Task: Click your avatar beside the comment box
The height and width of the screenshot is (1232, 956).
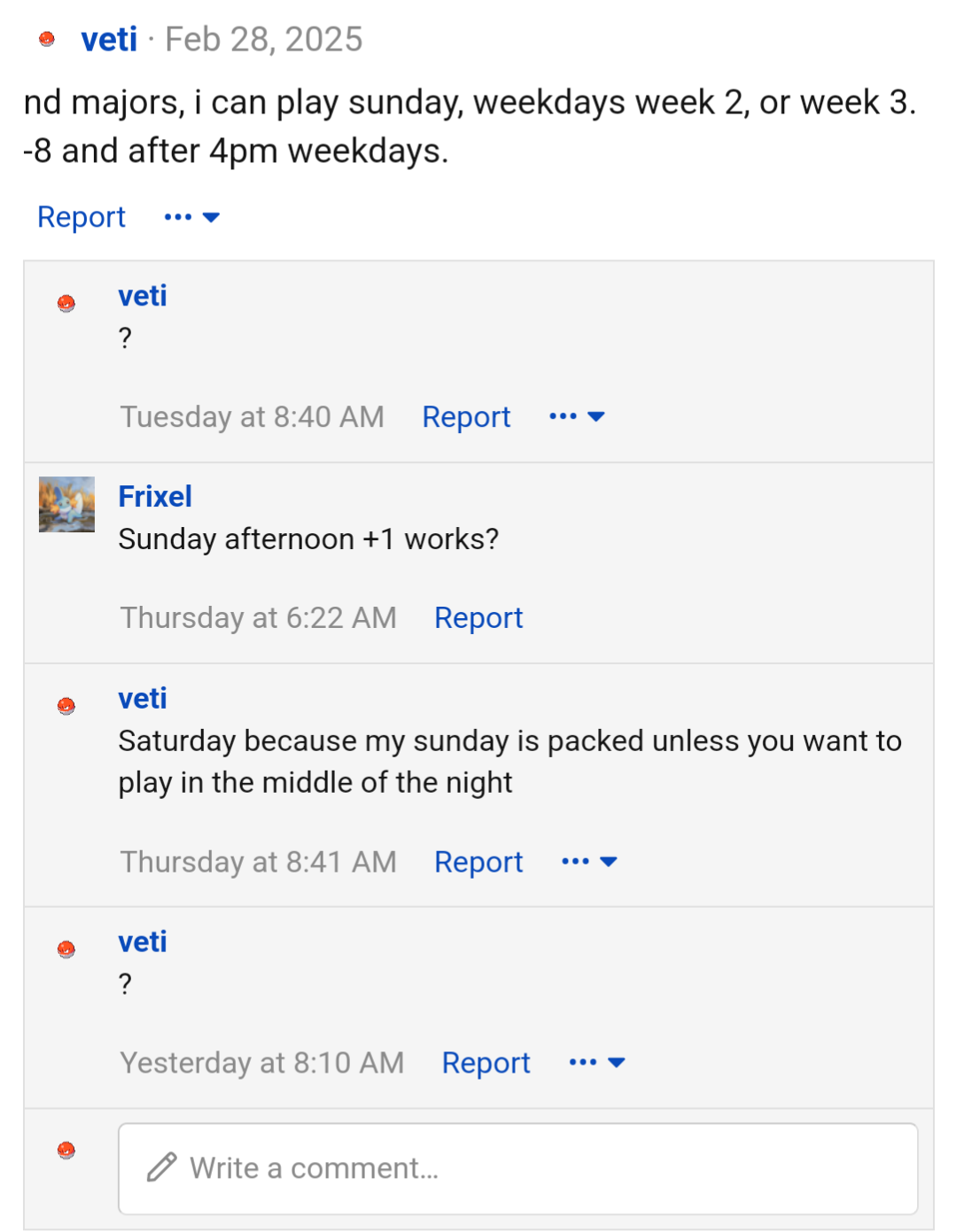Action: 66,1151
